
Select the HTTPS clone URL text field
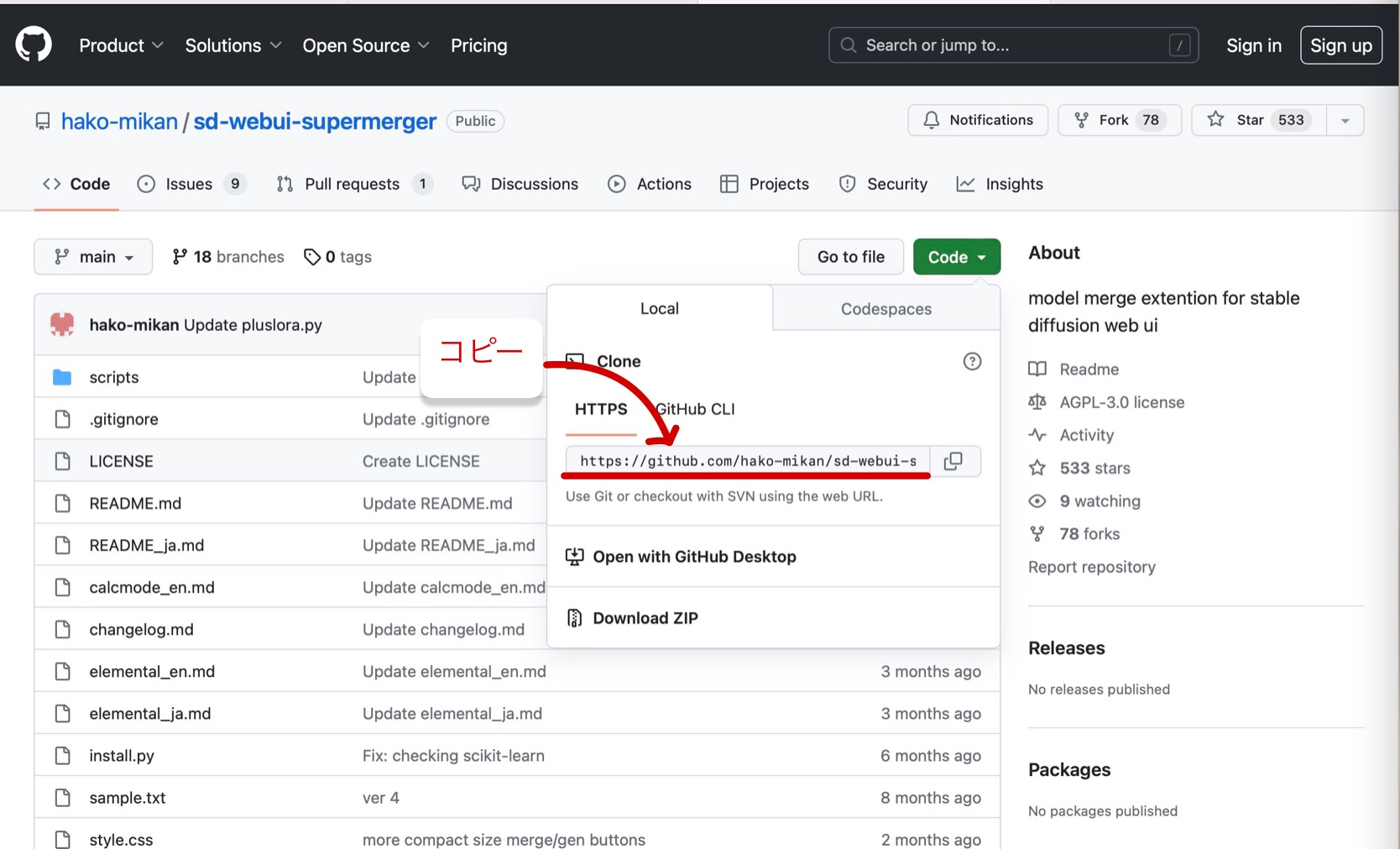(x=747, y=461)
